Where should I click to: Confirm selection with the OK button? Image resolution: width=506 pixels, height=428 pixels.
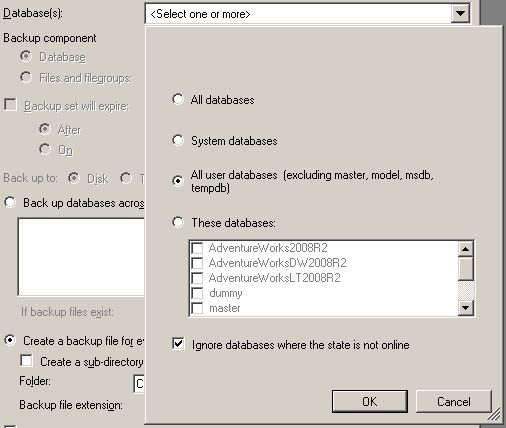[x=370, y=401]
